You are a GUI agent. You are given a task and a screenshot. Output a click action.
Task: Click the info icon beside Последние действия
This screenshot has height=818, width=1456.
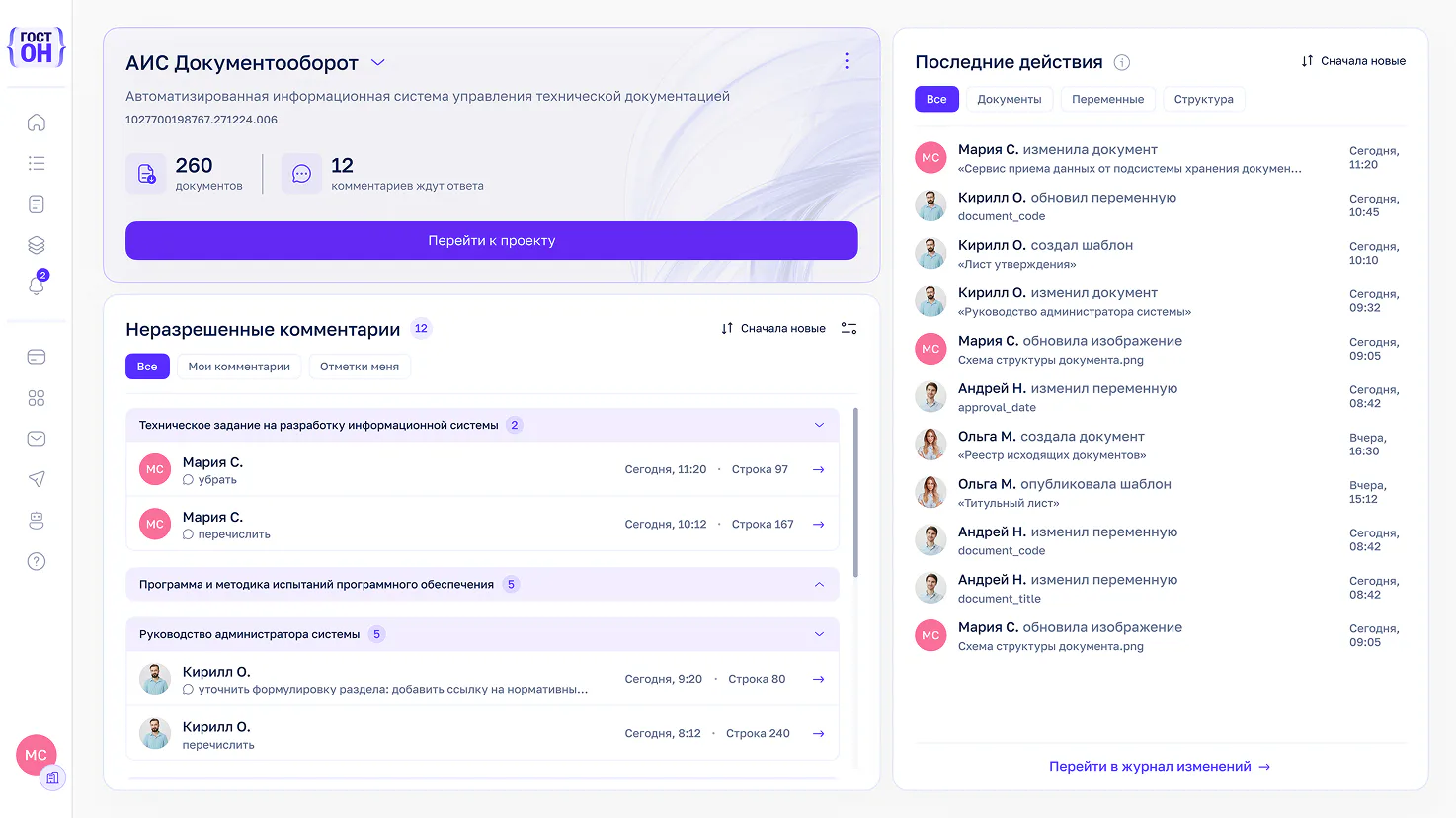[x=1122, y=62]
